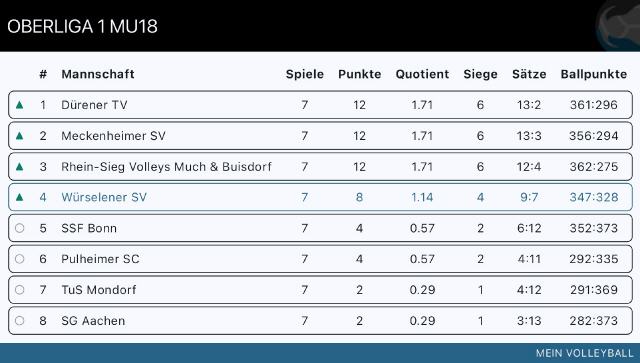Open the Dürener TV team row
The image size is (640, 363).
320,105
